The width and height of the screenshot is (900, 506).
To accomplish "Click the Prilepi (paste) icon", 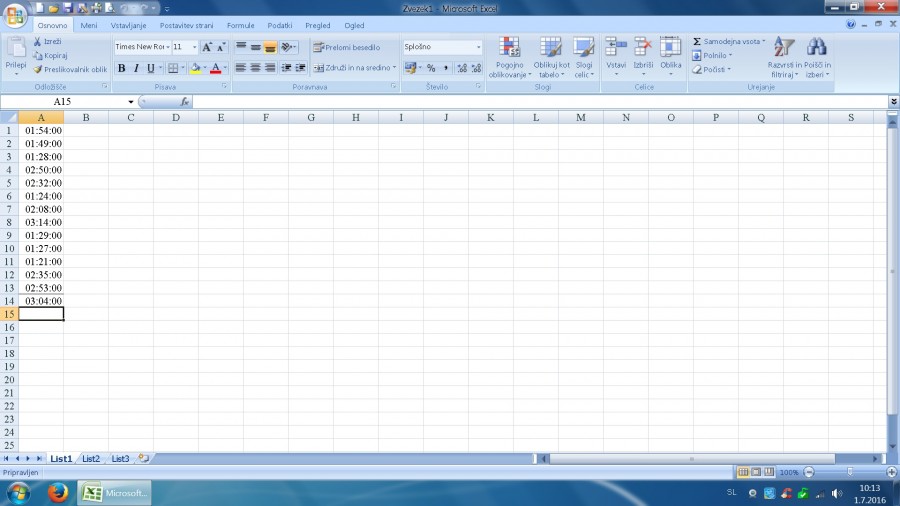I will [16, 48].
